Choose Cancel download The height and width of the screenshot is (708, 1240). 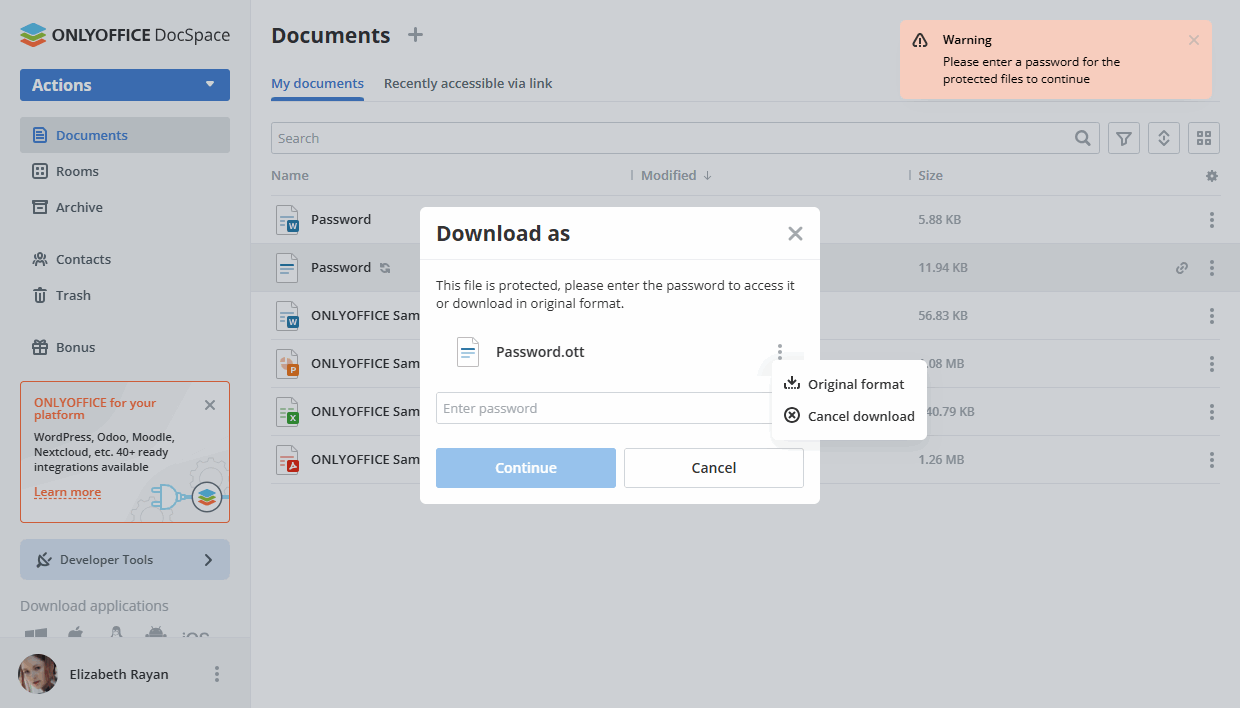850,416
